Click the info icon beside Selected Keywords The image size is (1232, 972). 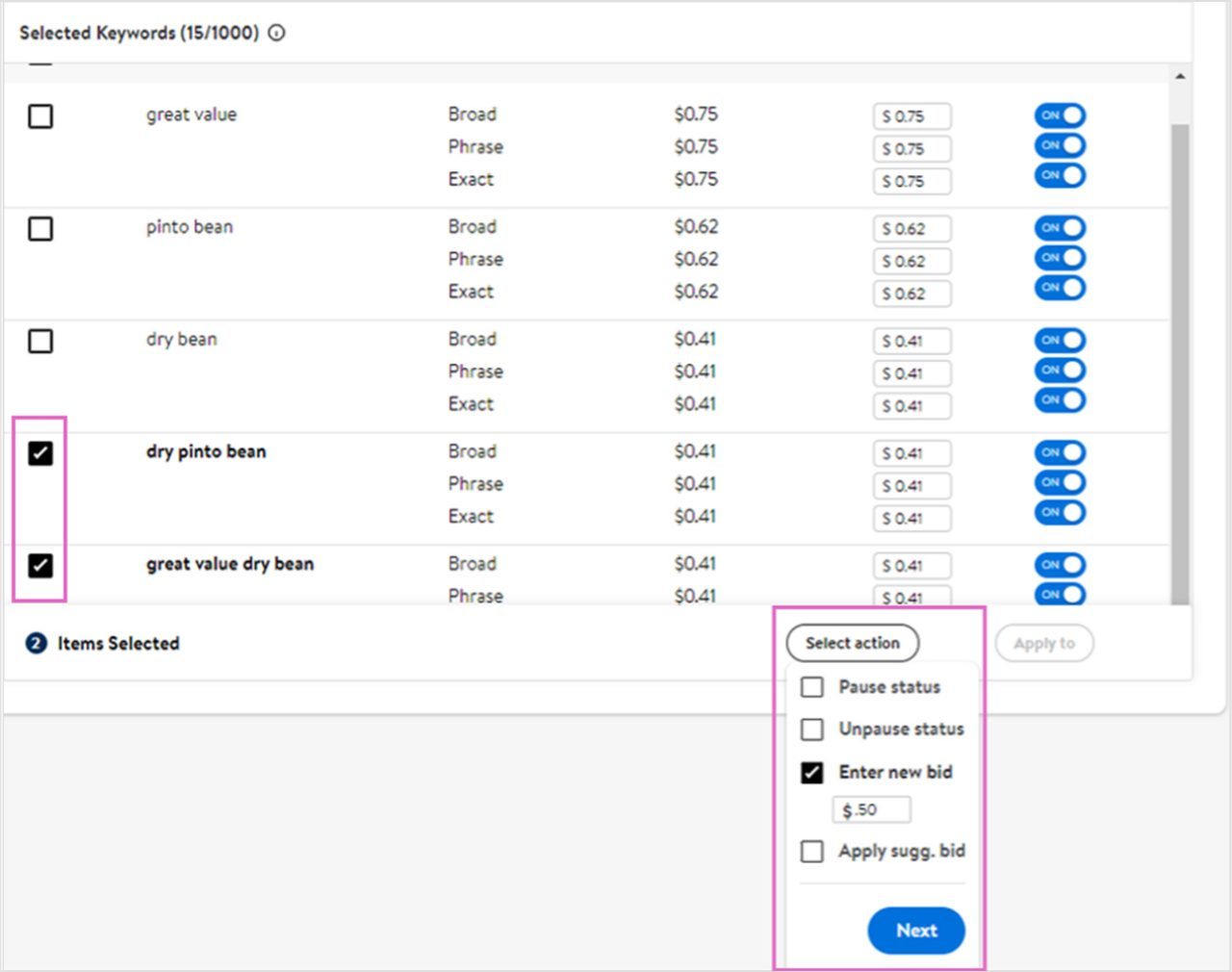tap(276, 32)
